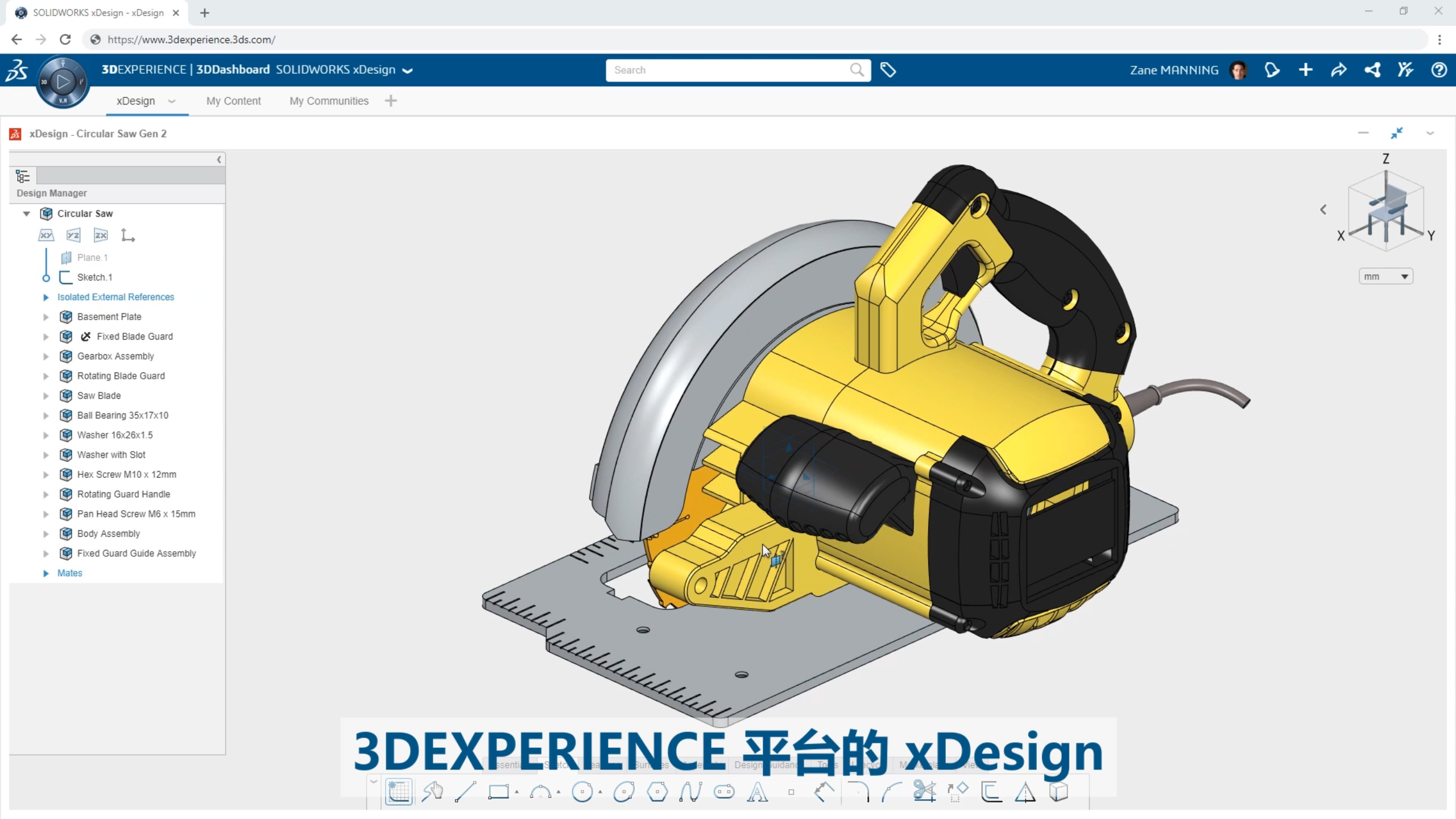This screenshot has width=1456, height=819.
Task: Open the Design Manager tree icon
Action: coord(23,176)
